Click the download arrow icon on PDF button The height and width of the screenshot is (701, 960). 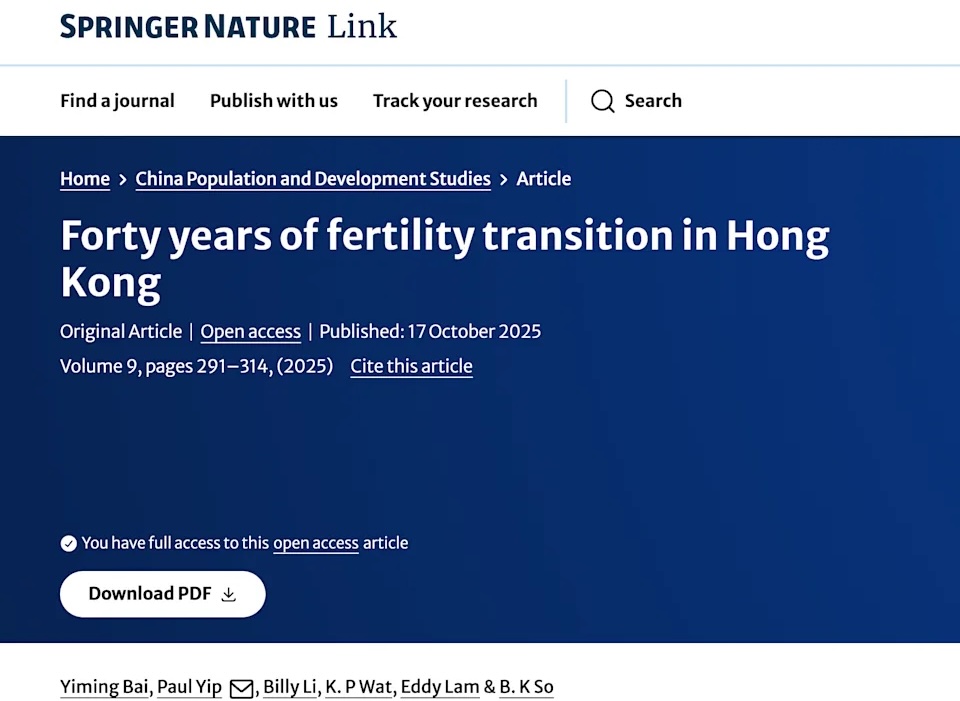(x=229, y=594)
